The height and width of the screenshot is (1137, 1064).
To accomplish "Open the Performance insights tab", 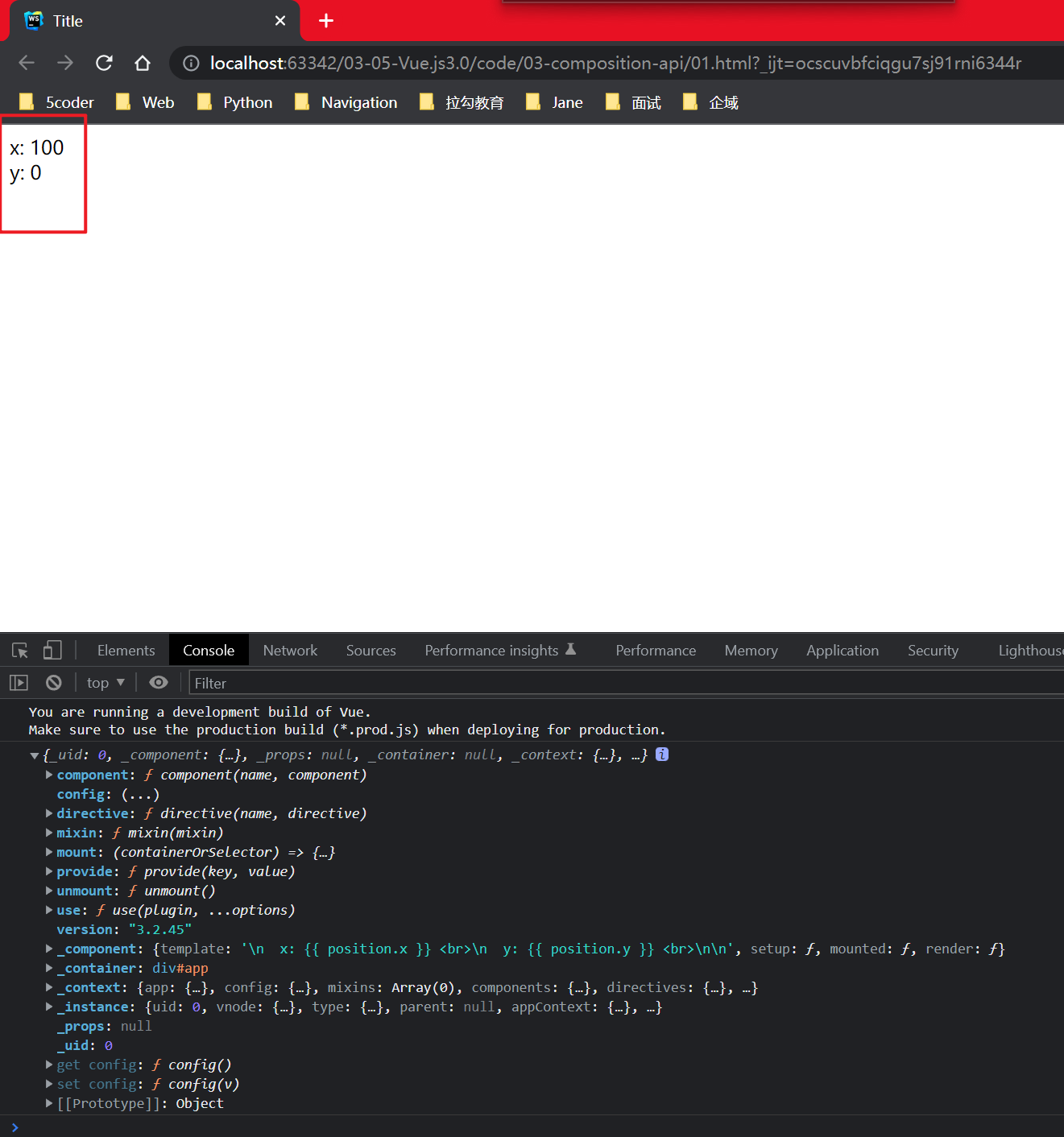I will click(500, 650).
